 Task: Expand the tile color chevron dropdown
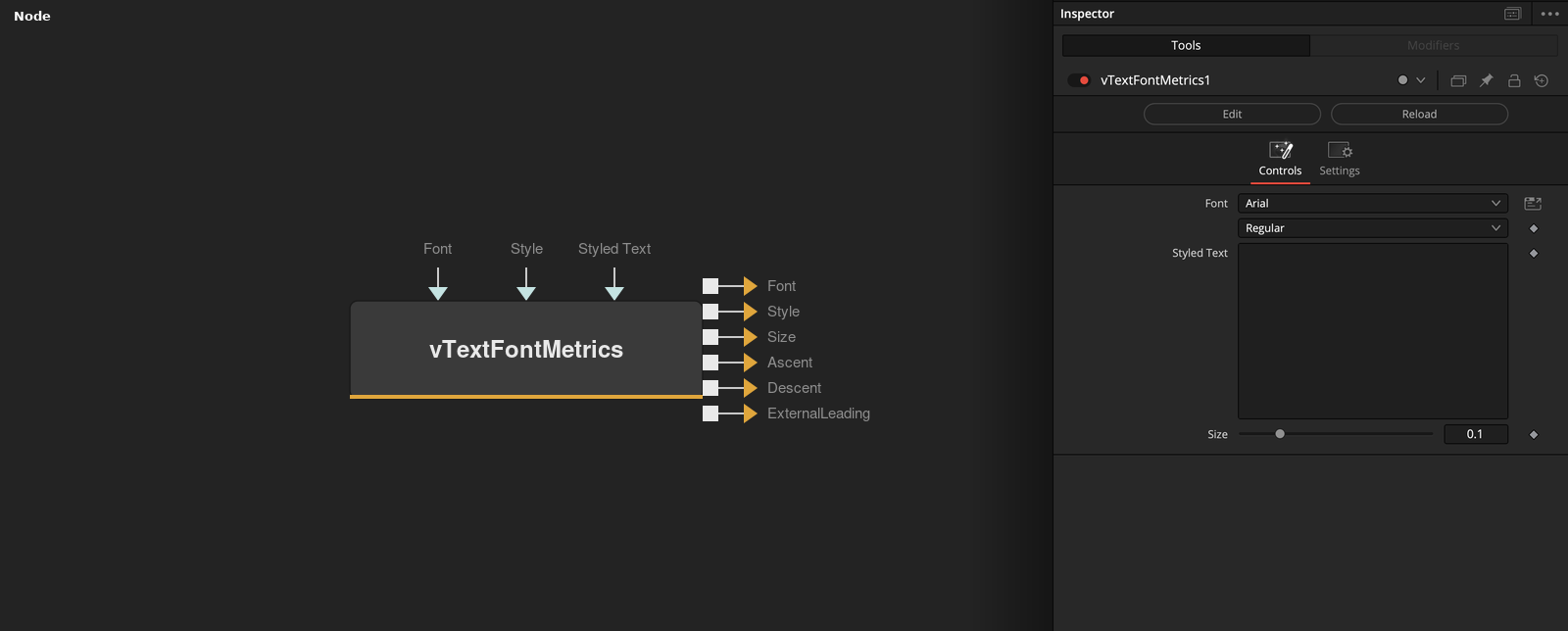[x=1421, y=80]
